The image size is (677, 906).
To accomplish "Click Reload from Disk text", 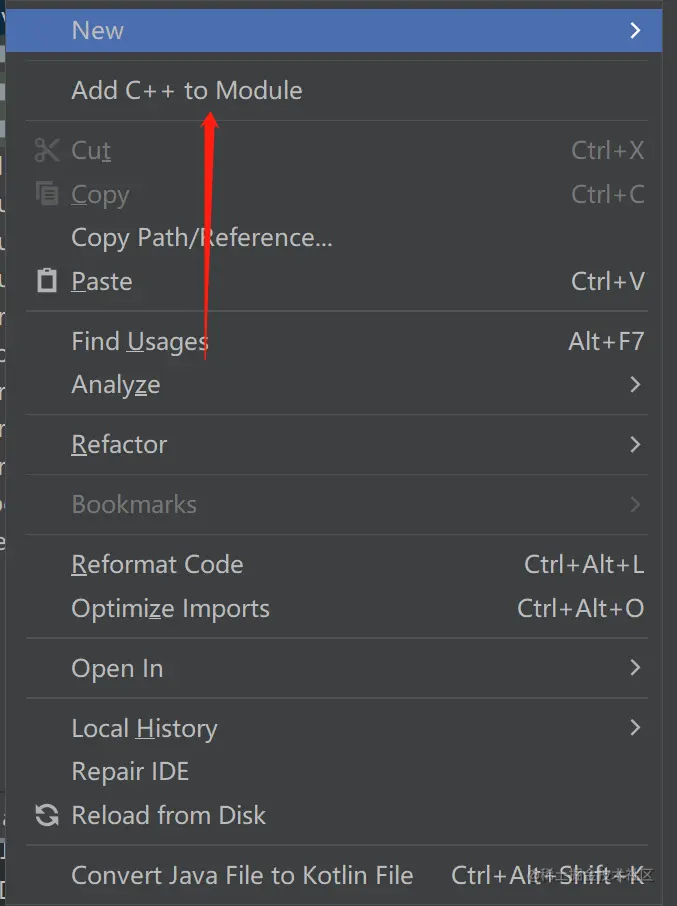I will (168, 815).
